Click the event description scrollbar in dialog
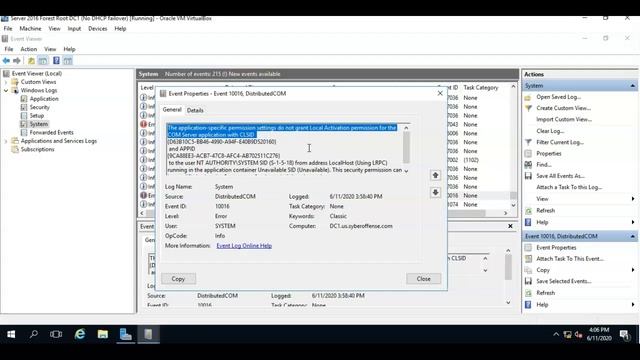The height and width of the screenshot is (360, 640). click(406, 149)
